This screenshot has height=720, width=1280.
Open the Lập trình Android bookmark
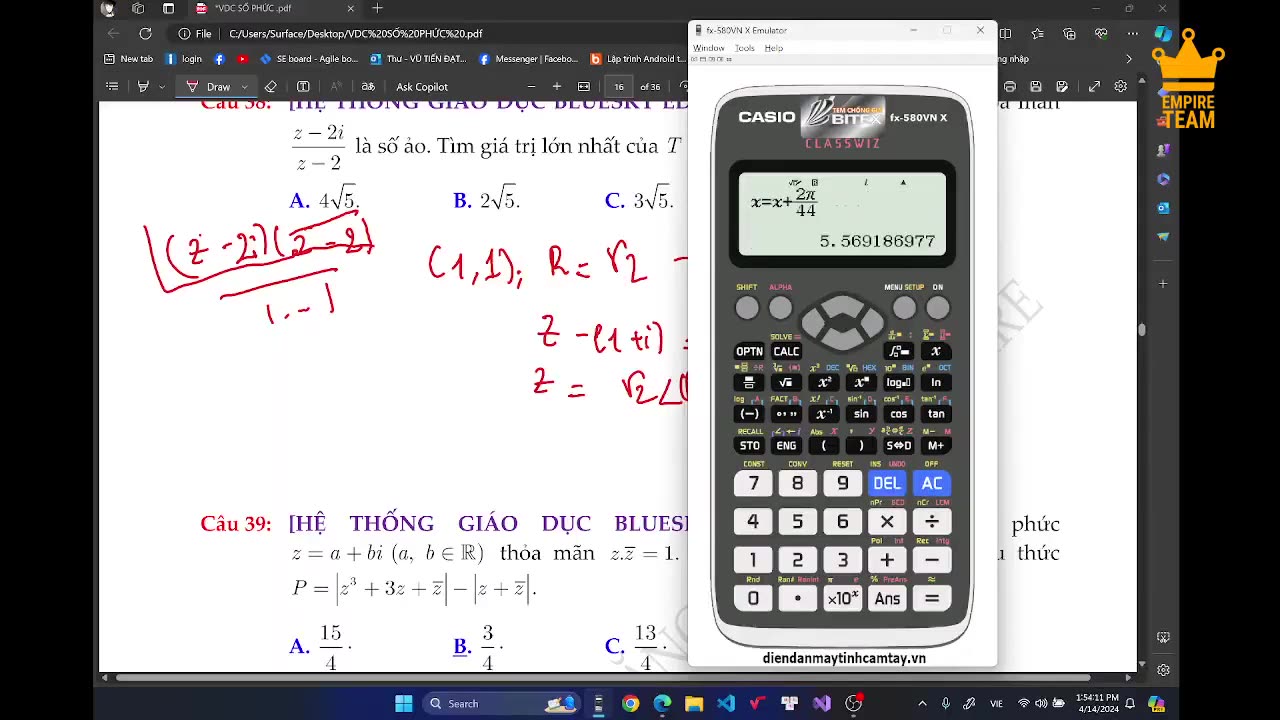[x=638, y=59]
